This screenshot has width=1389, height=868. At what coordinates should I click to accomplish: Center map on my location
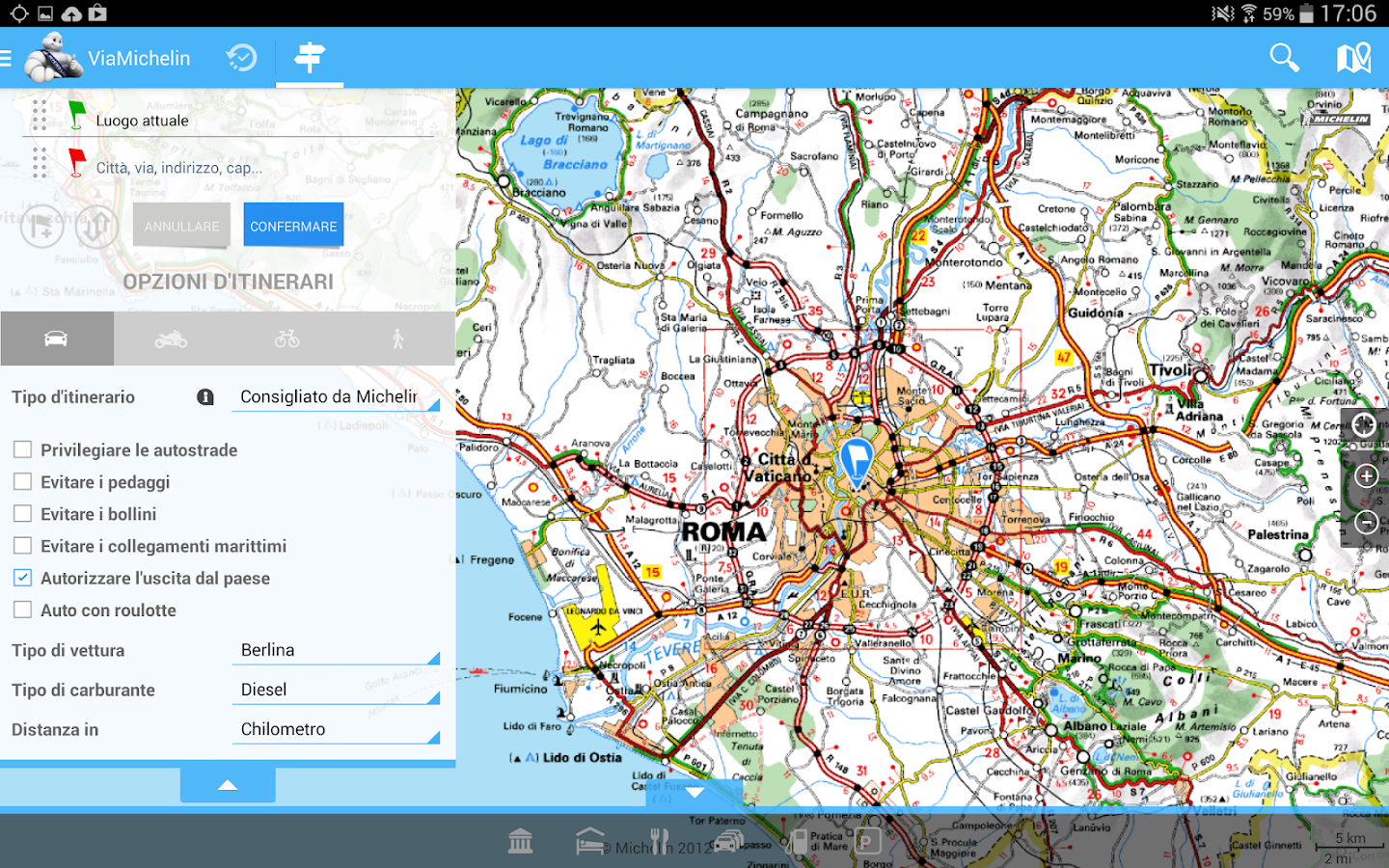pos(1364,424)
